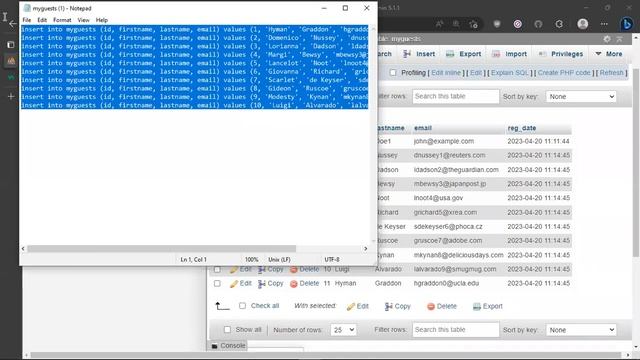Image resolution: width=640 pixels, height=360 pixels.
Task: Toggle the Profiling checkbox
Action: coord(393,73)
